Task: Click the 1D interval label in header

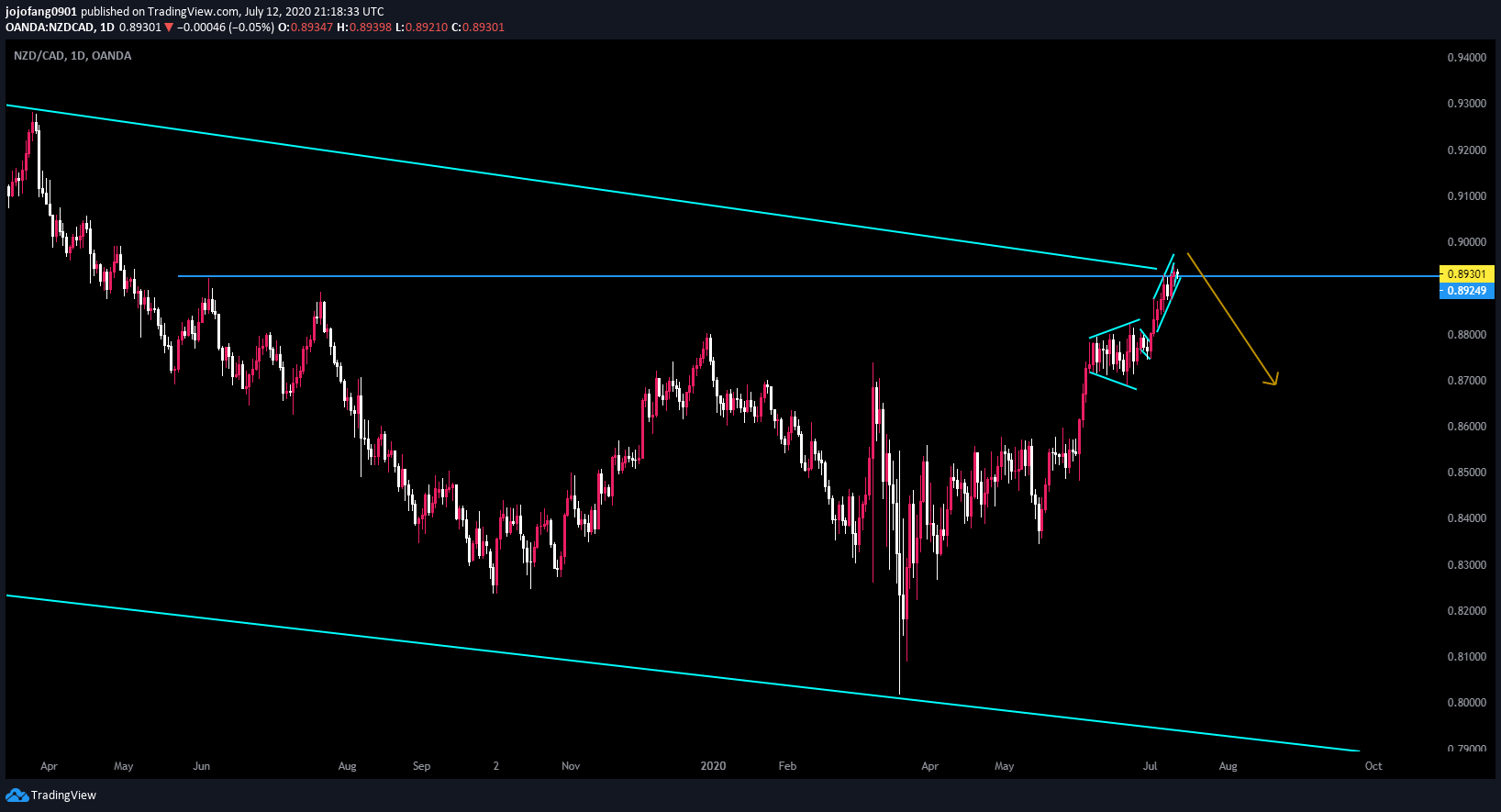Action: pyautogui.click(x=107, y=28)
